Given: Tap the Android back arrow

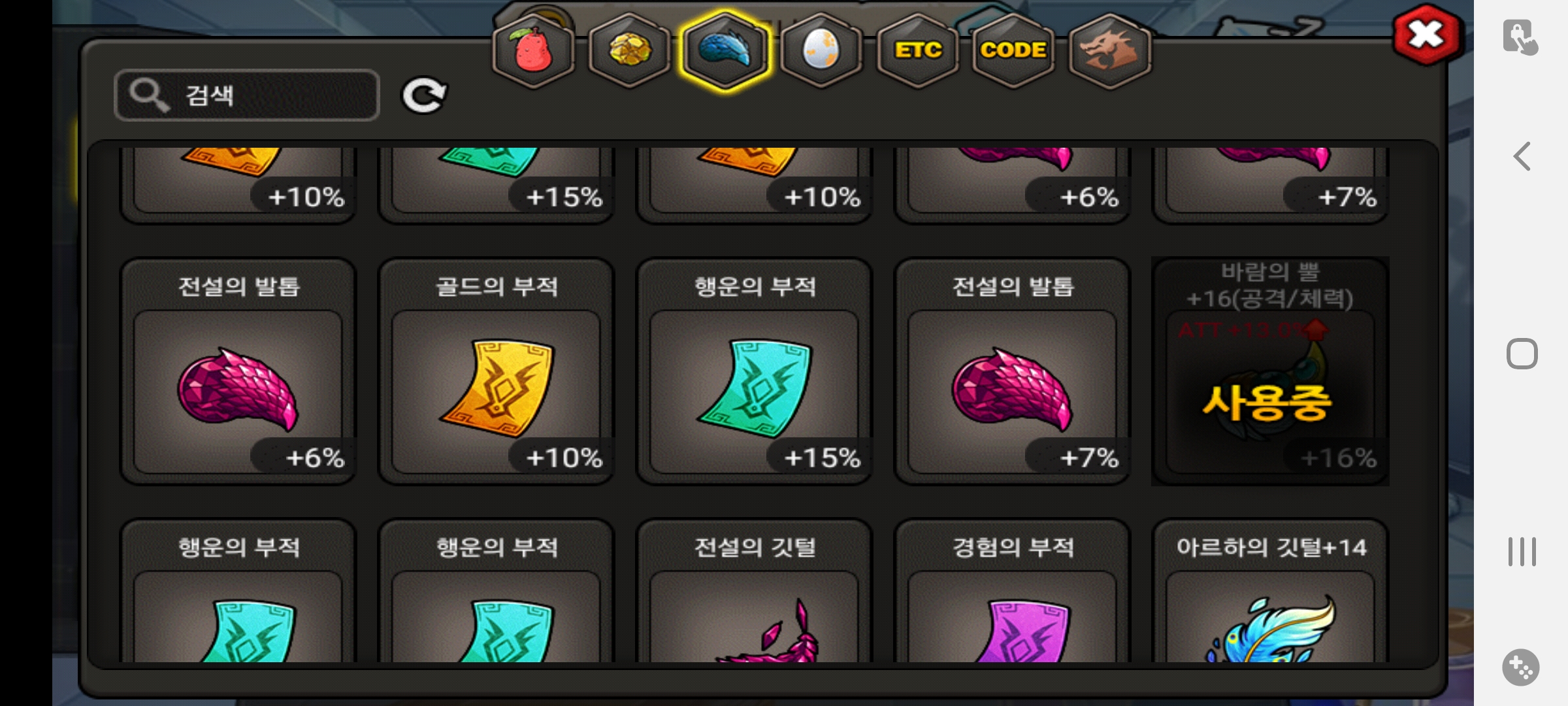Looking at the screenshot, I should [1522, 156].
